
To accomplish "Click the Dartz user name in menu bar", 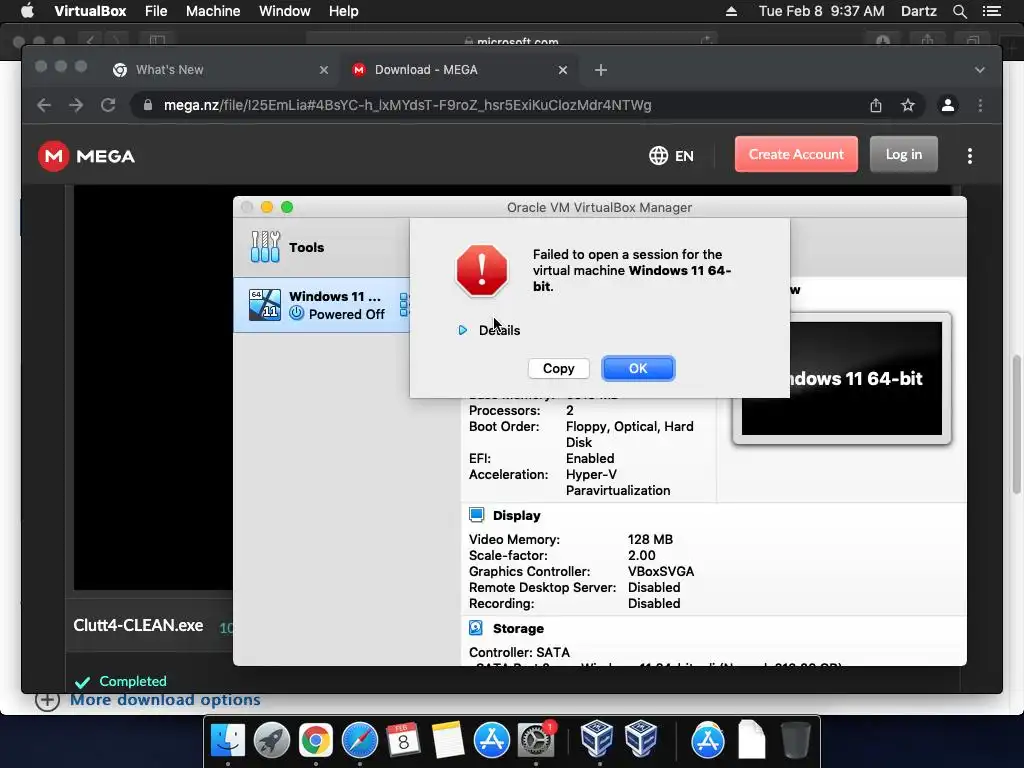I will click(919, 11).
